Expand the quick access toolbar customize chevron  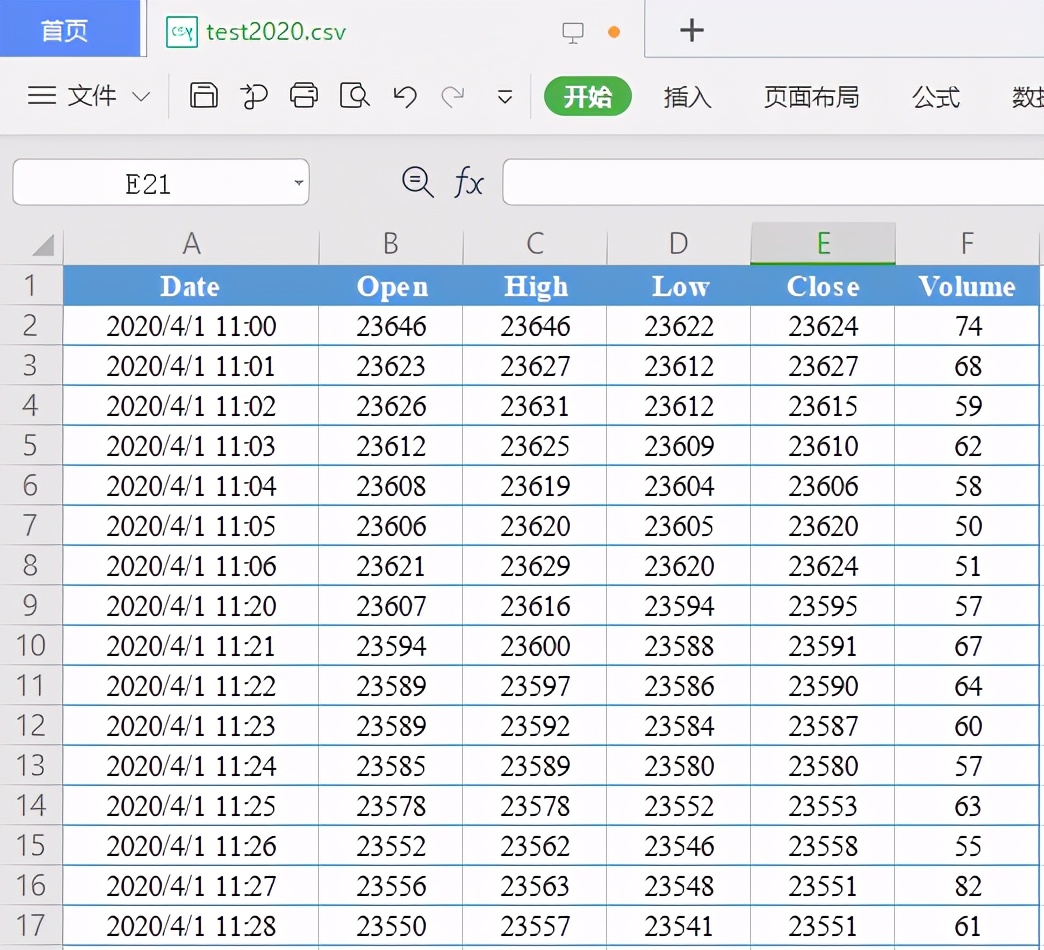pyautogui.click(x=505, y=97)
